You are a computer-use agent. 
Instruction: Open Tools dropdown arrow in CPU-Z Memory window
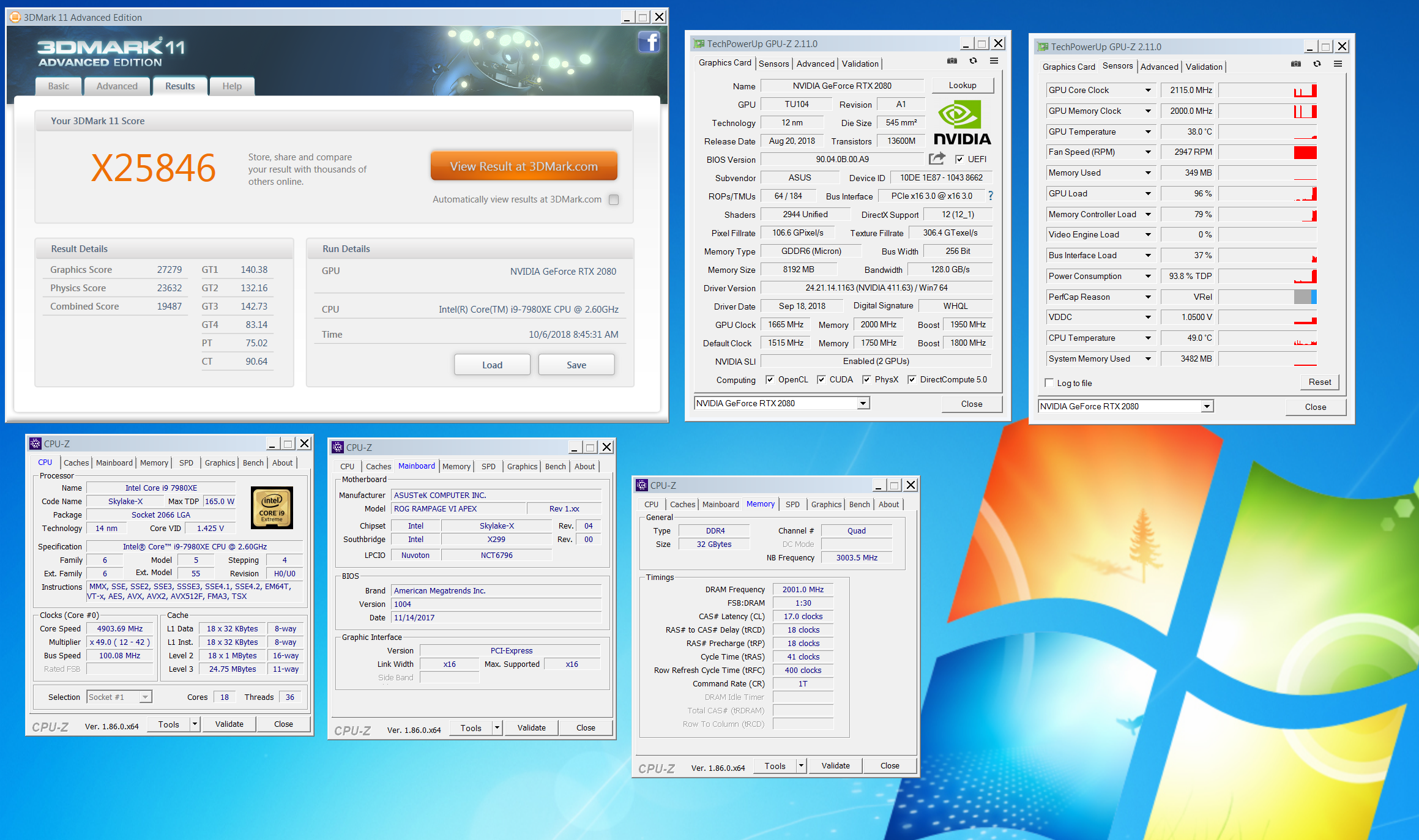tap(800, 765)
